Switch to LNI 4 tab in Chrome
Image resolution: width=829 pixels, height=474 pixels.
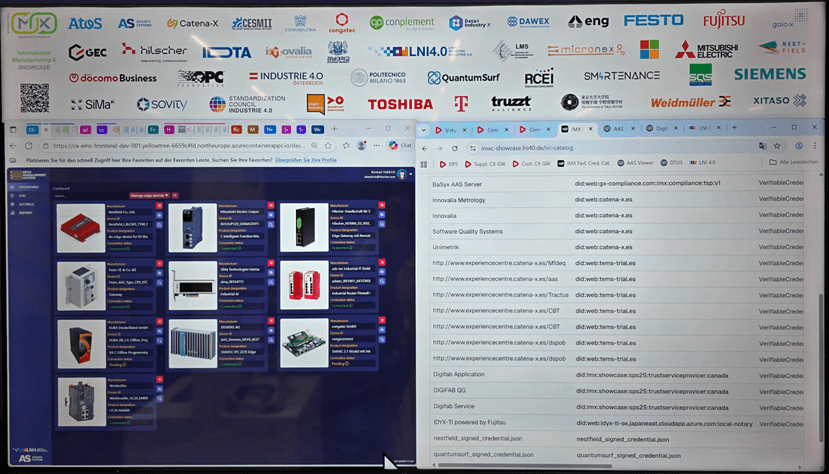705,128
